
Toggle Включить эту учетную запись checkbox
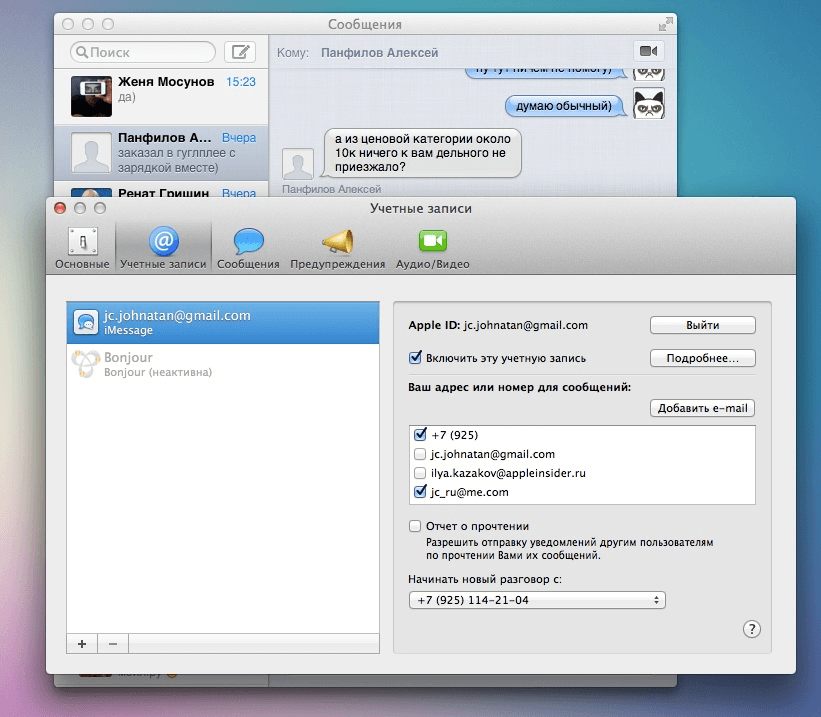pos(415,358)
